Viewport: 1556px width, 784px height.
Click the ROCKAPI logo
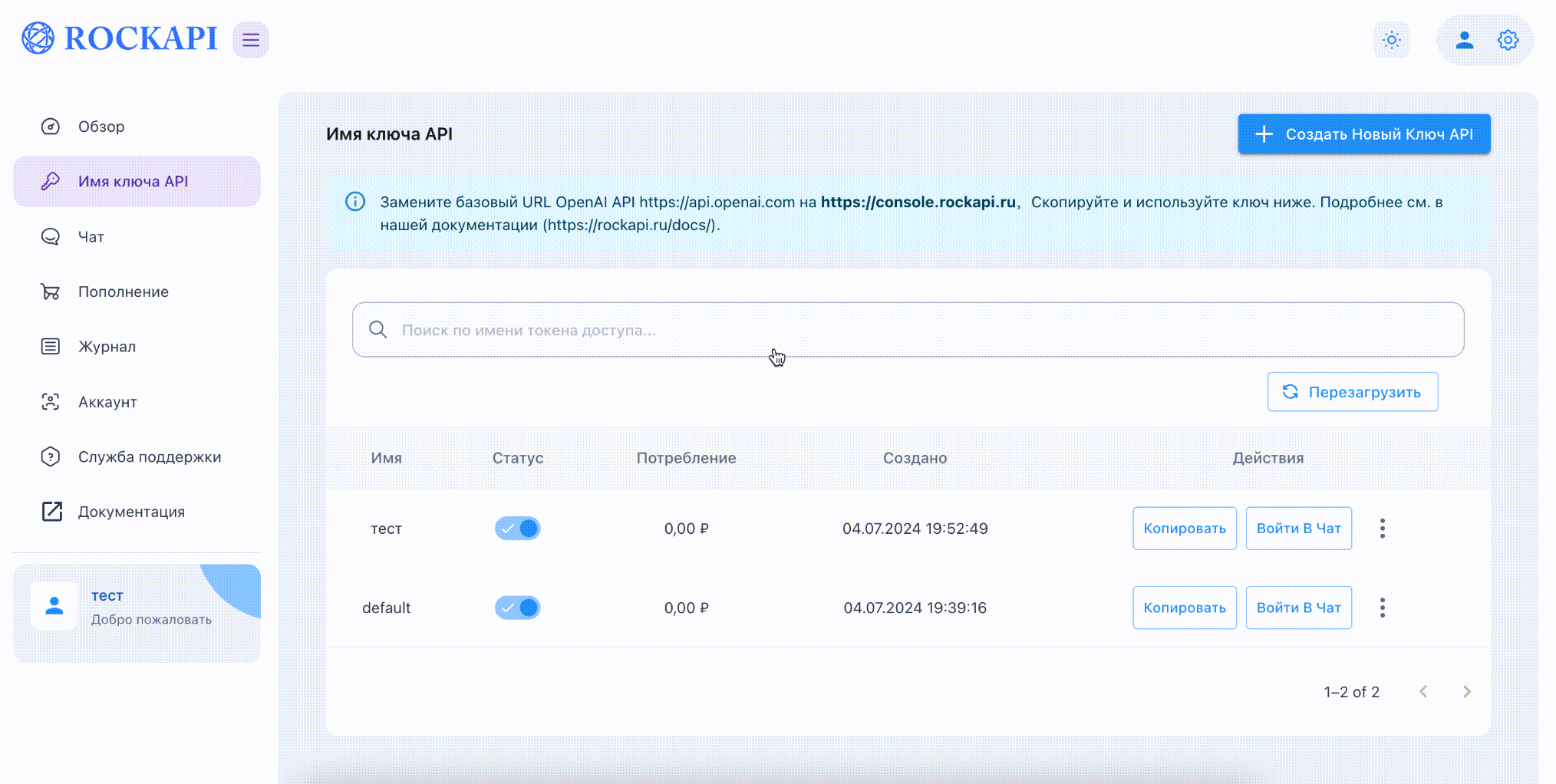pyautogui.click(x=120, y=38)
